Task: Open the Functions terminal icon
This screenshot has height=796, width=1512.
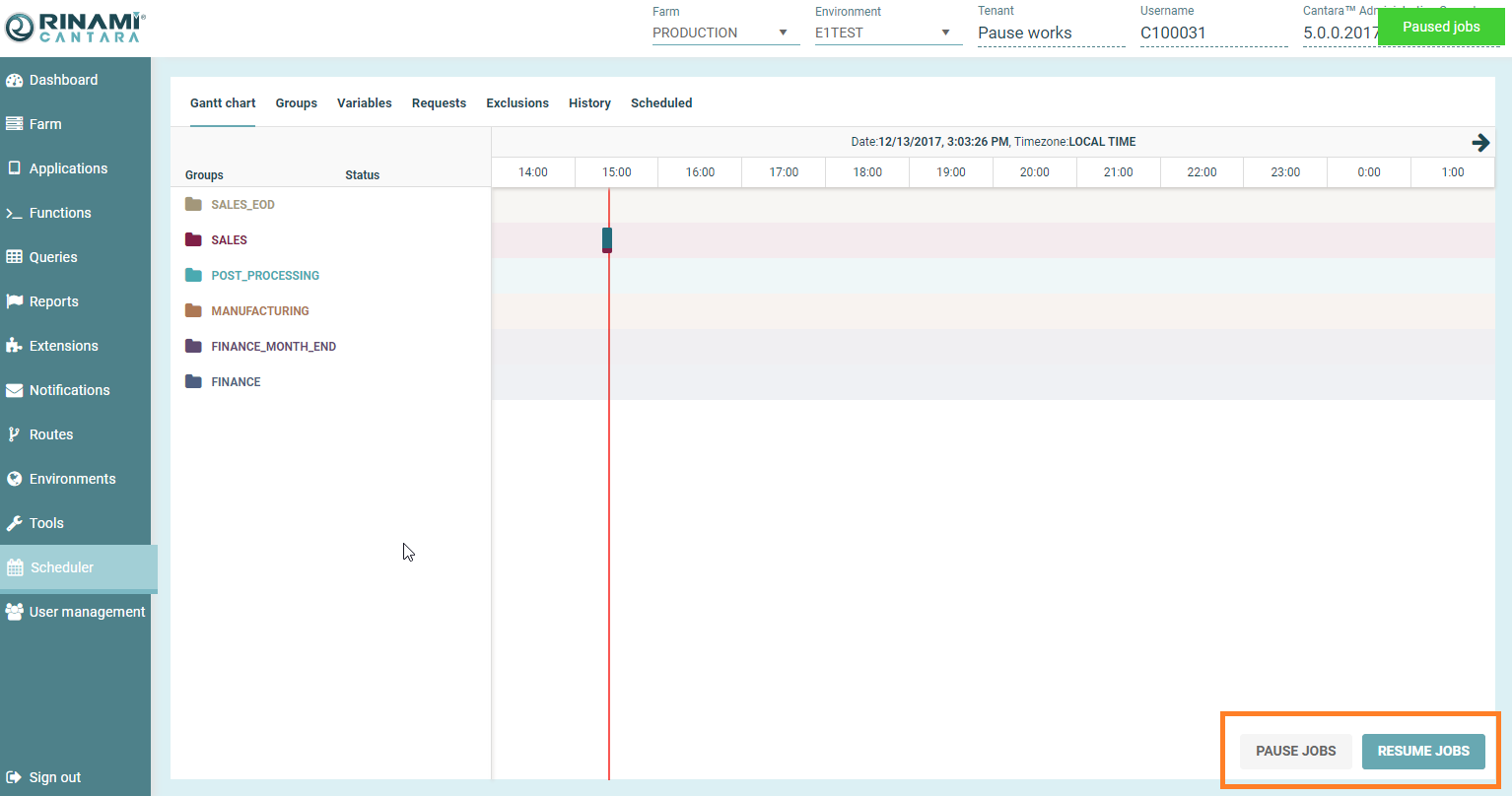Action: pyautogui.click(x=14, y=214)
